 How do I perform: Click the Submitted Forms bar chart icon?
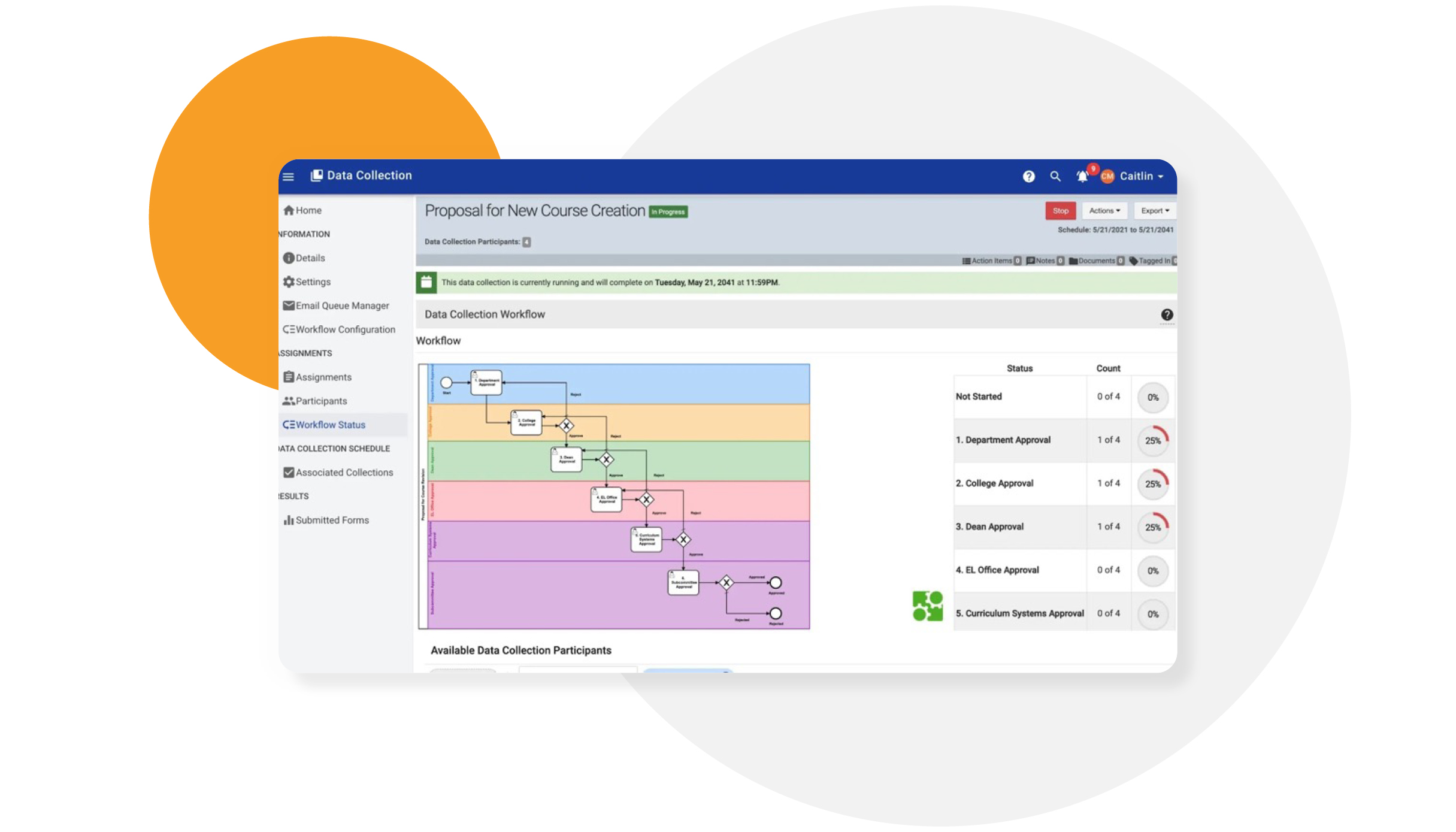(x=289, y=520)
